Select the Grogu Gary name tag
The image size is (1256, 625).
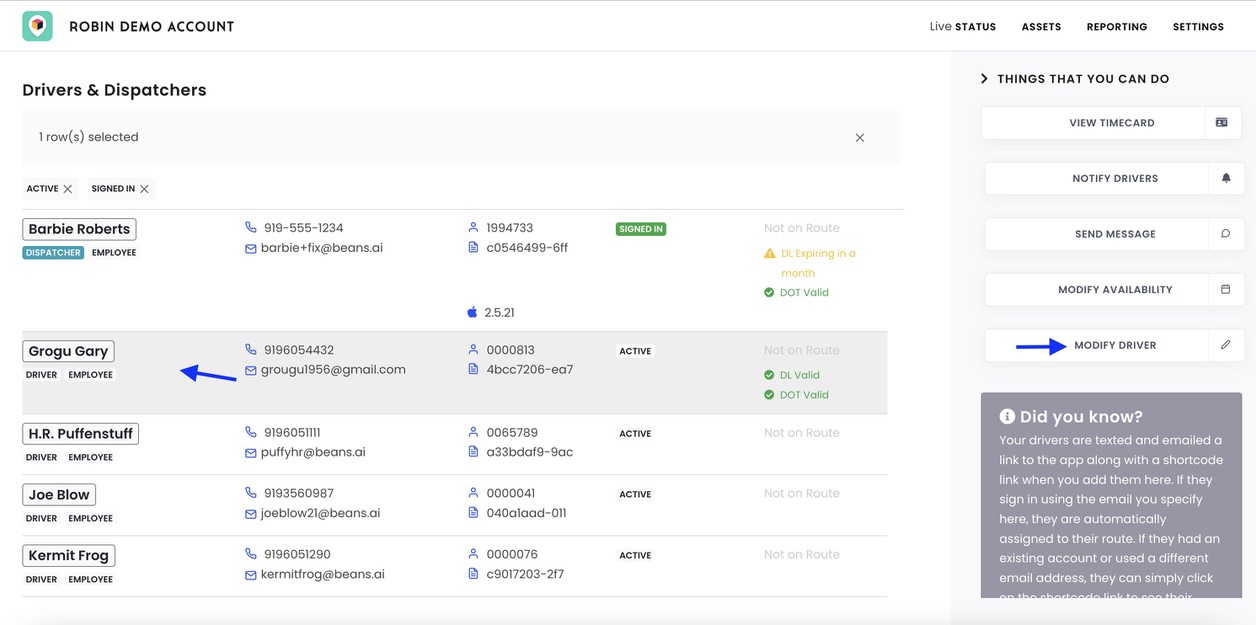(x=68, y=351)
